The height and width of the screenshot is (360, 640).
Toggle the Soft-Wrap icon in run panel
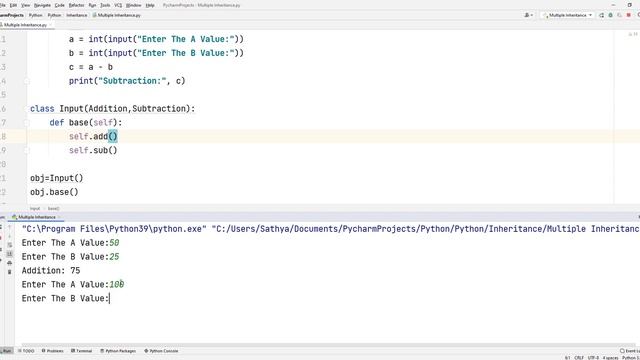pos(9,245)
